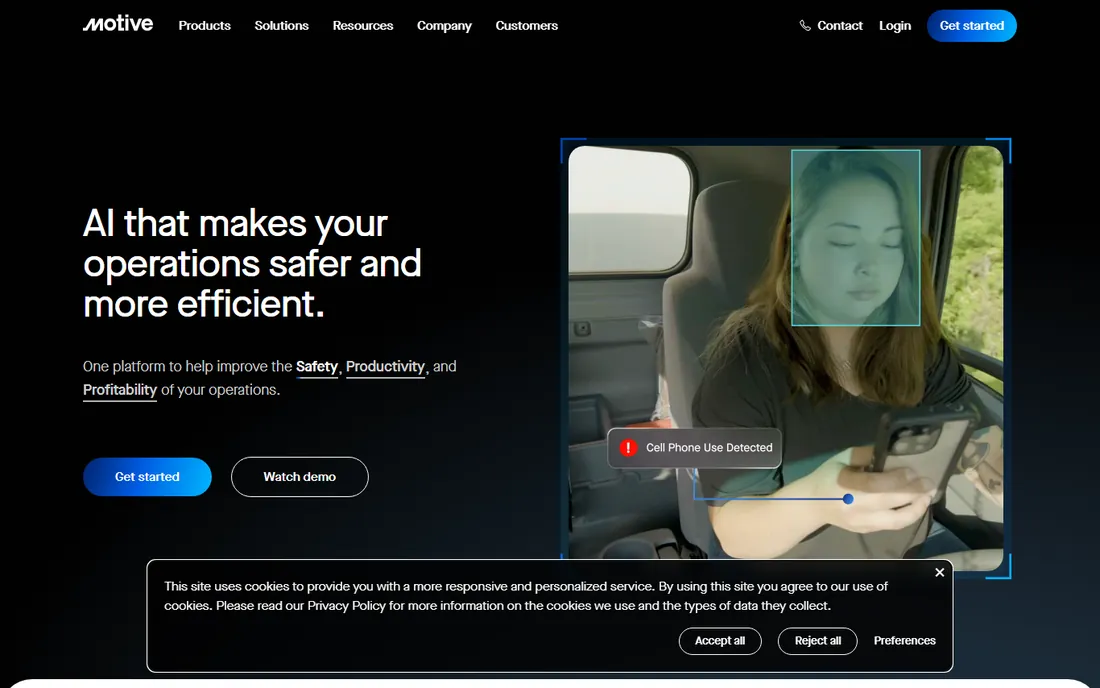Click the Contact link in the header

[x=840, y=26]
